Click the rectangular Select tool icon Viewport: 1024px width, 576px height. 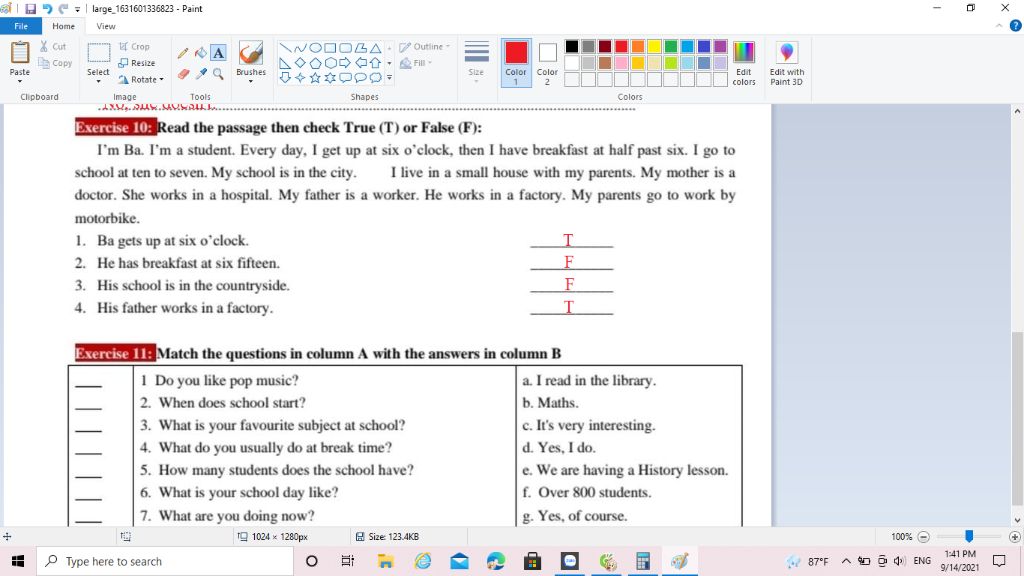pyautogui.click(x=99, y=53)
